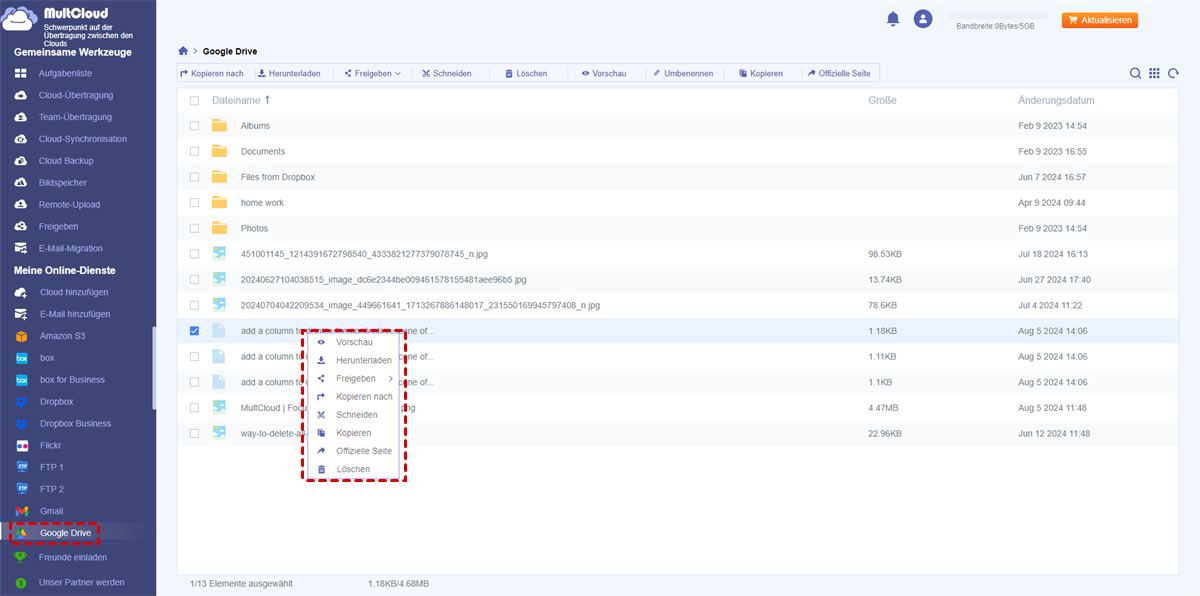Choose Löschen in context menu
Image resolution: width=1200 pixels, height=596 pixels.
[355, 469]
